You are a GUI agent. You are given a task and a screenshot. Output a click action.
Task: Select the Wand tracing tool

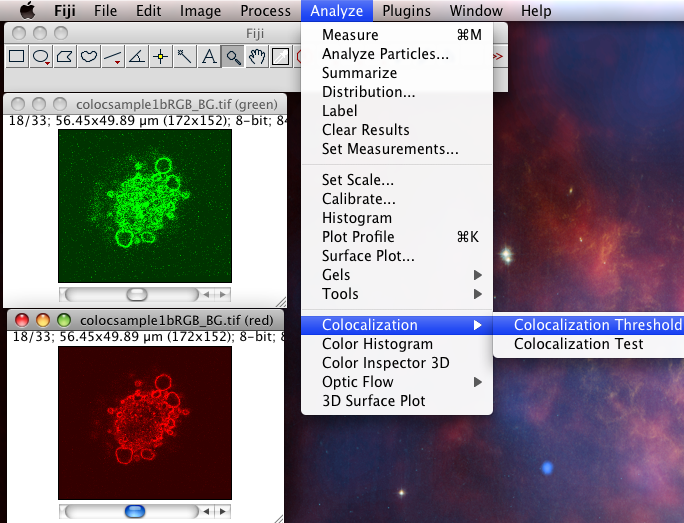pos(185,57)
